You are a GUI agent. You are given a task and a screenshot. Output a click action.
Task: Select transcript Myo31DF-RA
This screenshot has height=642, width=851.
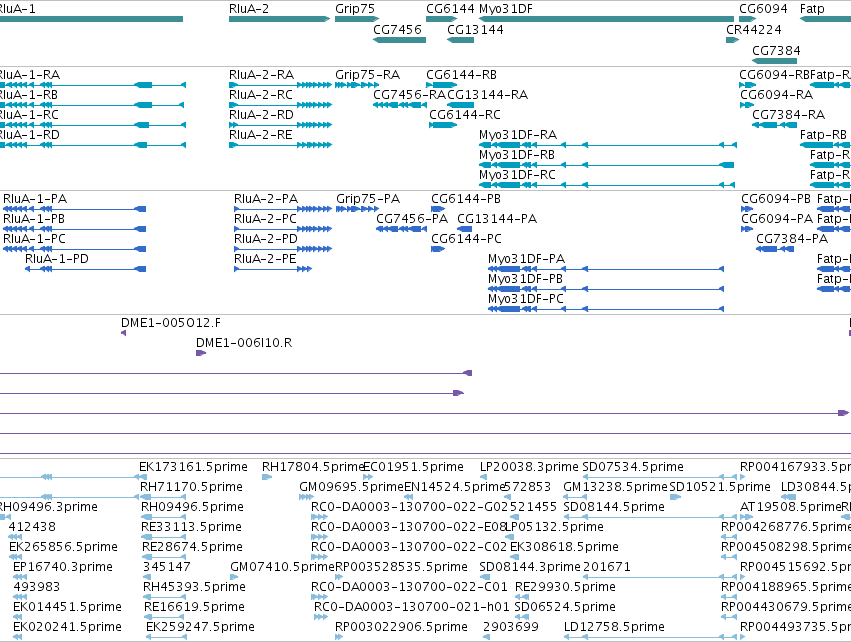(518, 135)
